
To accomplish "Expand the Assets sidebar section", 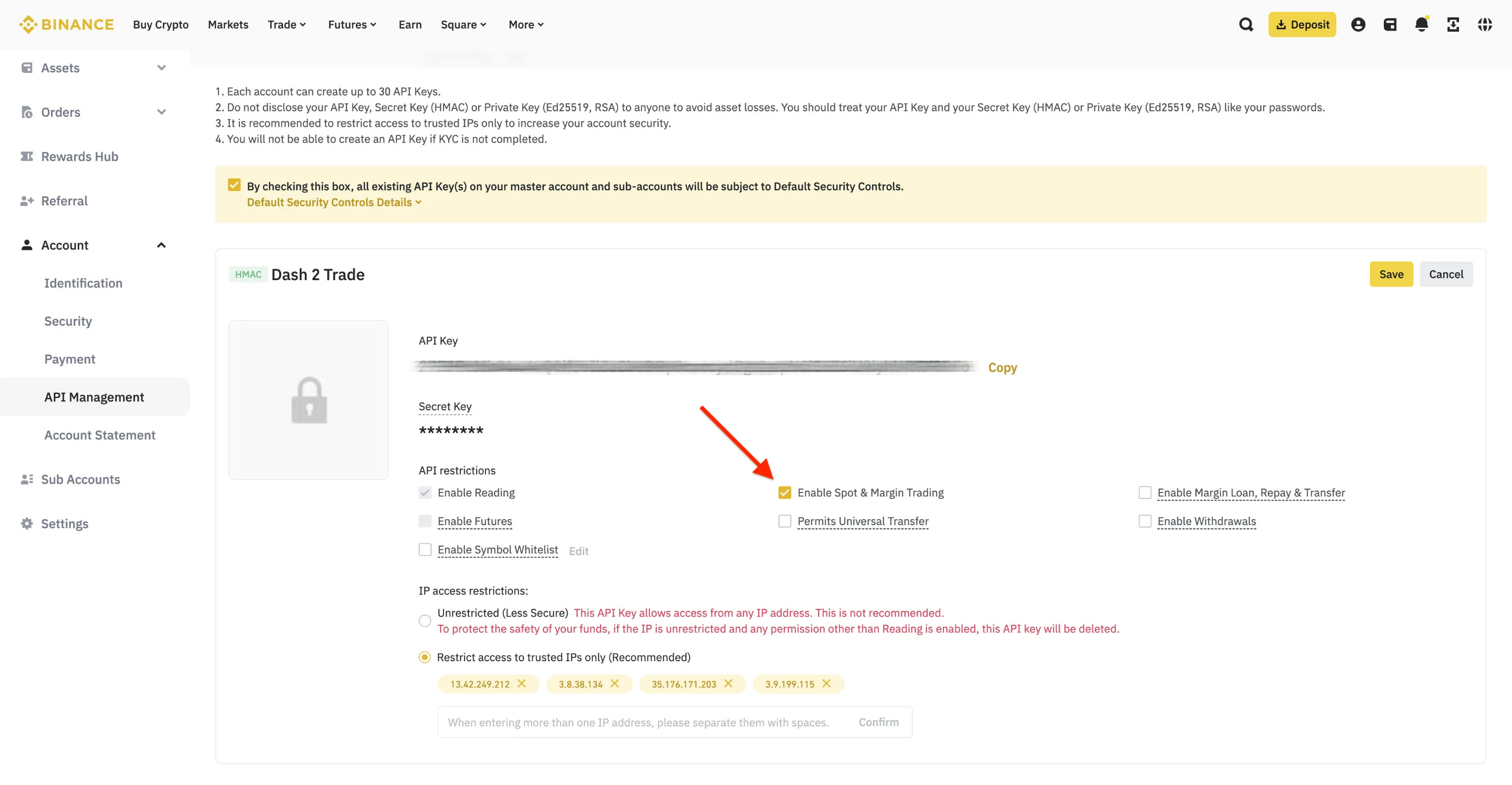I will 161,67.
